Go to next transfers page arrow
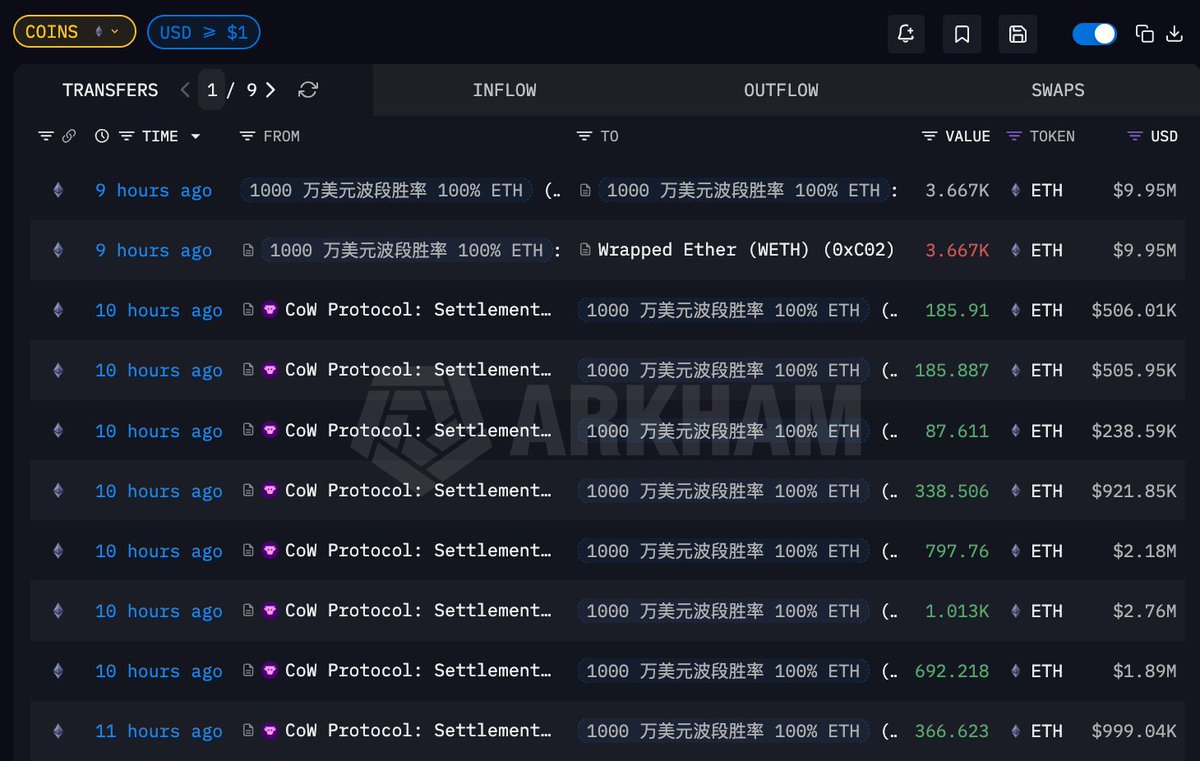 (x=271, y=90)
